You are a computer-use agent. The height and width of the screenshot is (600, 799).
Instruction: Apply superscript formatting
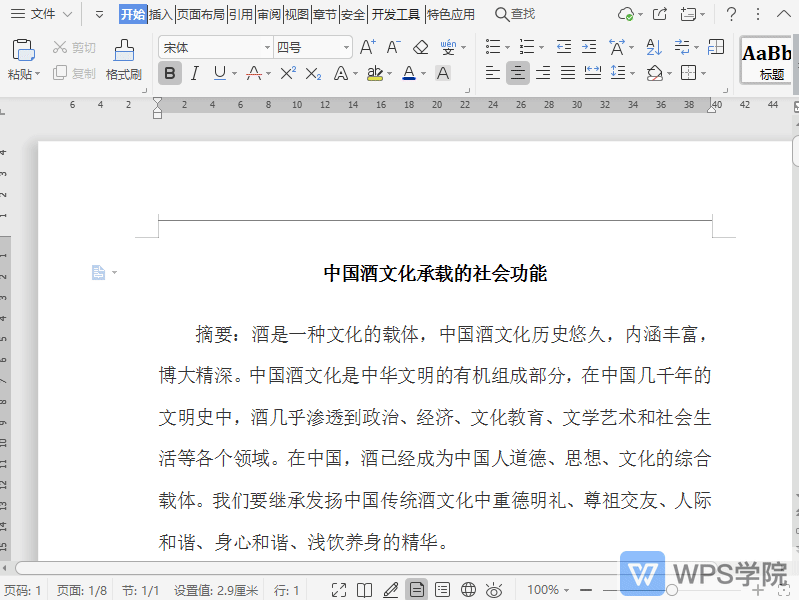288,73
